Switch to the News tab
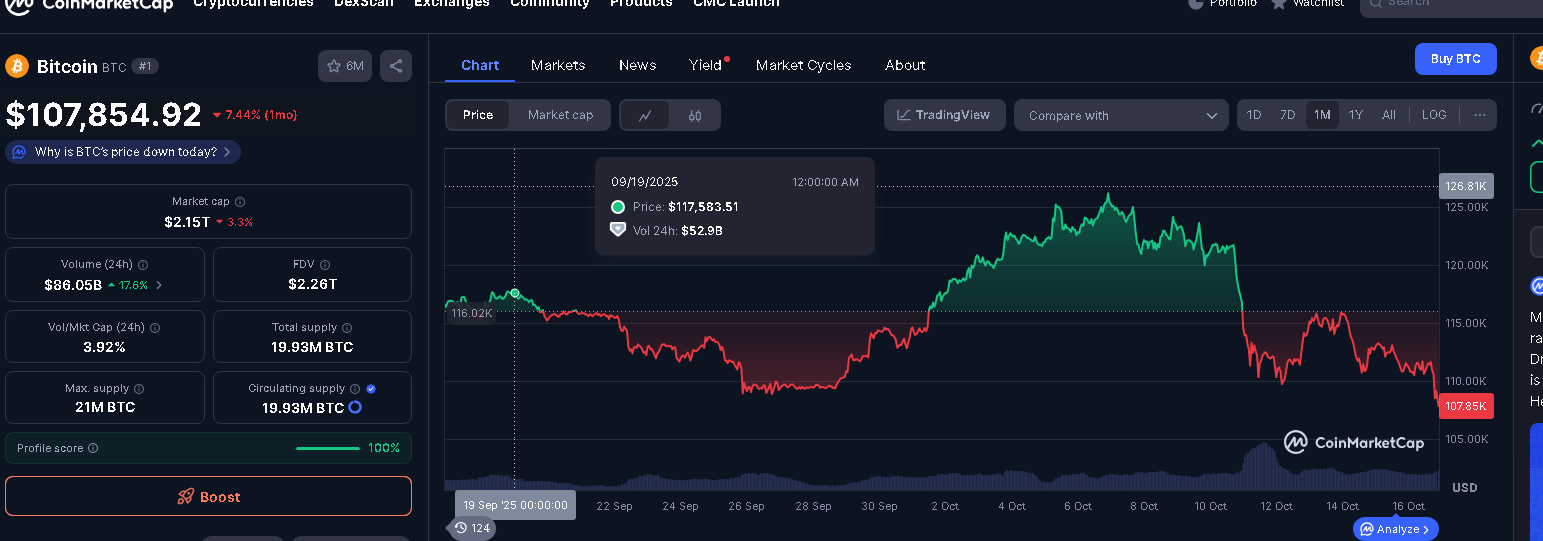 637,65
